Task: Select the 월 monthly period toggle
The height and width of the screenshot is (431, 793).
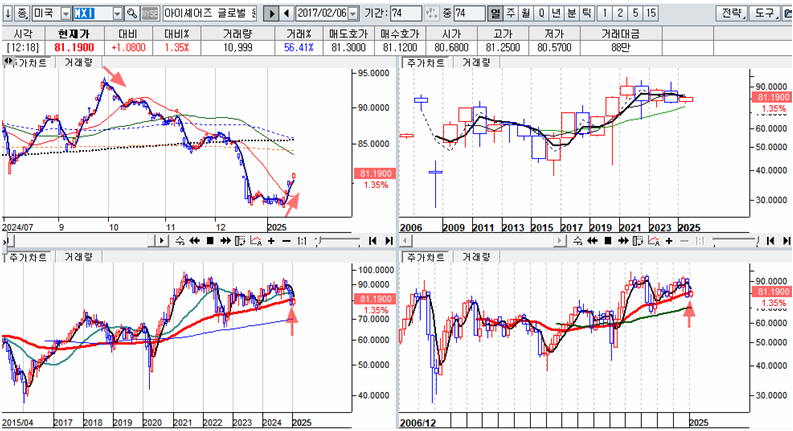Action: (x=526, y=13)
